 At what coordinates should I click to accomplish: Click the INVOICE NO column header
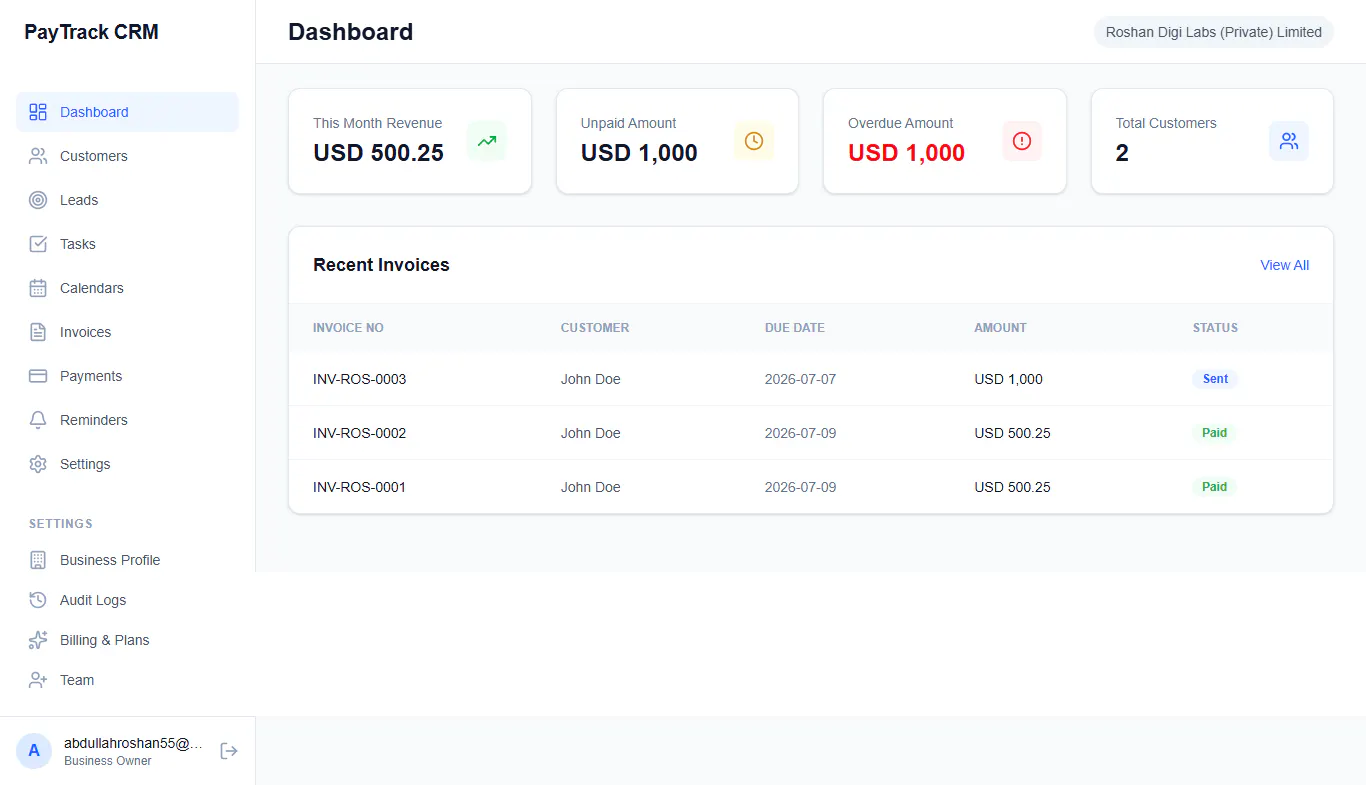click(348, 328)
